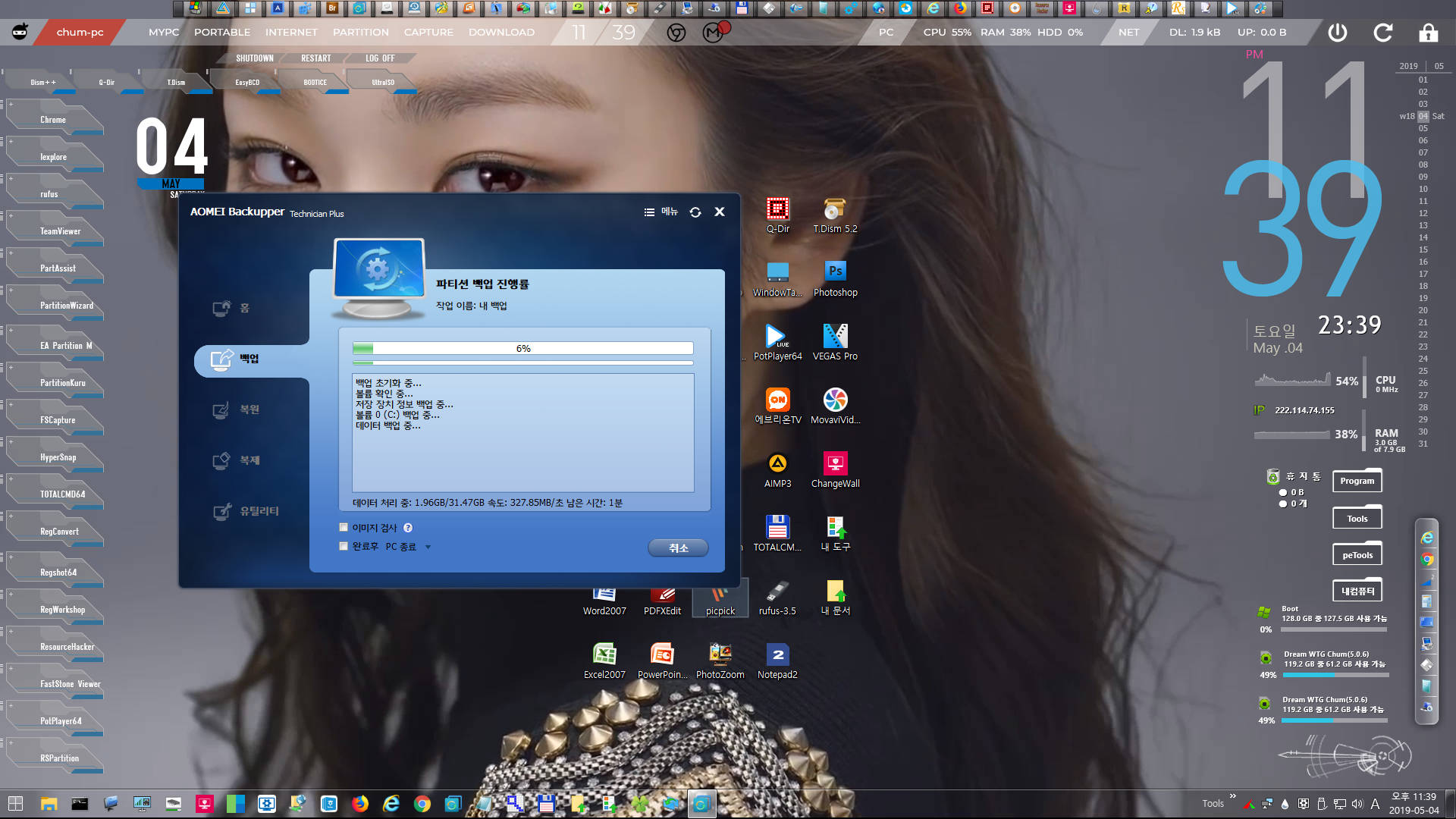This screenshot has height=819, width=1456.
Task: Click the 취소 cancel button
Action: click(678, 548)
